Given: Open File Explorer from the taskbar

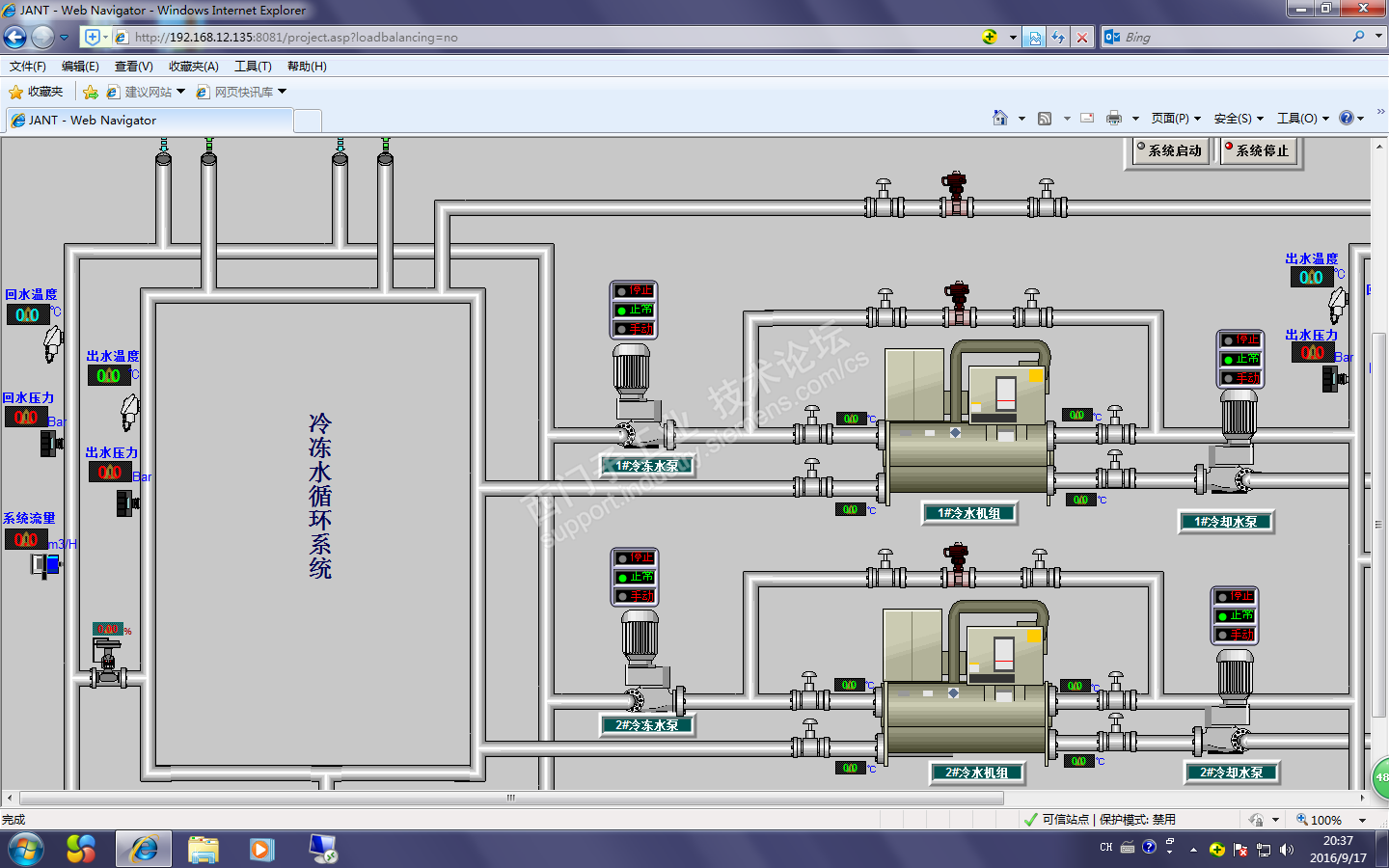Looking at the screenshot, I should pyautogui.click(x=204, y=850).
